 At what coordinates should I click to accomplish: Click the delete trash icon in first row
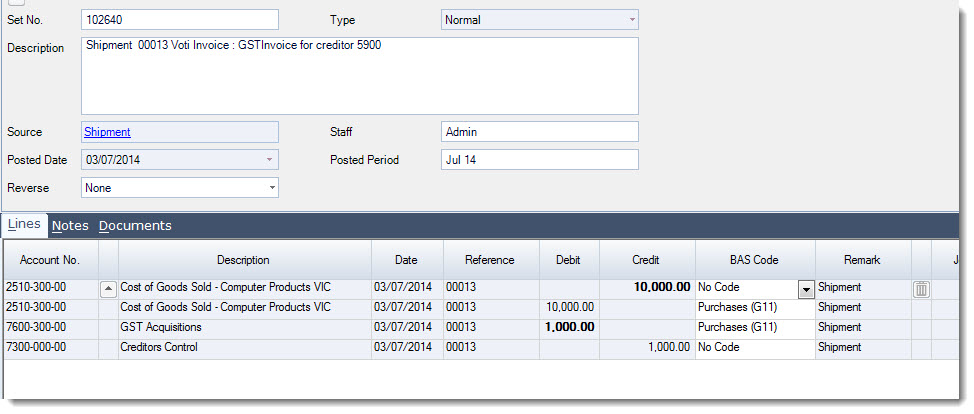tap(921, 288)
